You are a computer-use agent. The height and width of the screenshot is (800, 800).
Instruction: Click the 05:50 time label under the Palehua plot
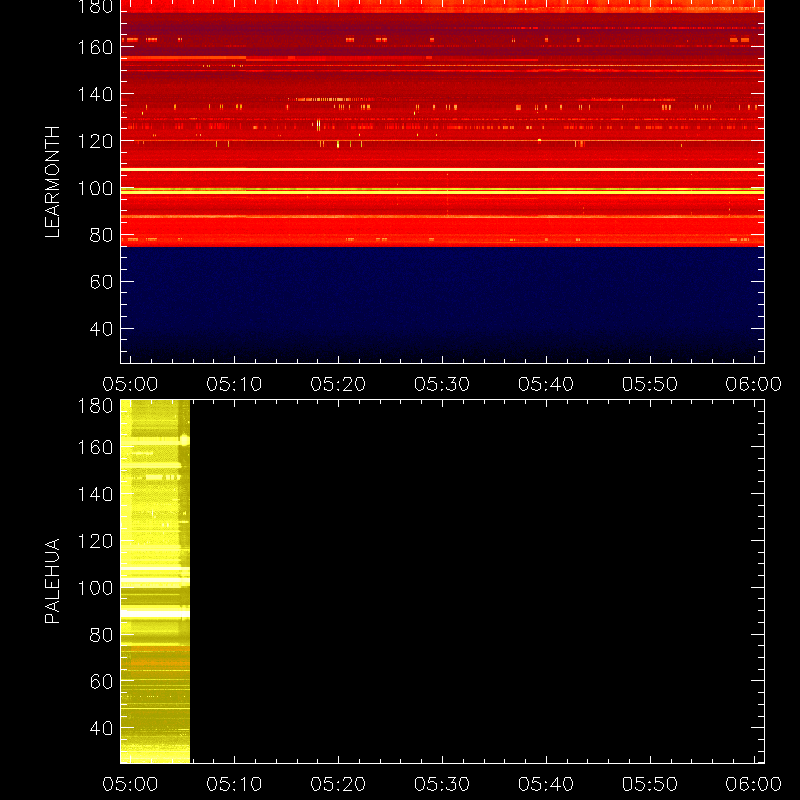pyautogui.click(x=650, y=784)
